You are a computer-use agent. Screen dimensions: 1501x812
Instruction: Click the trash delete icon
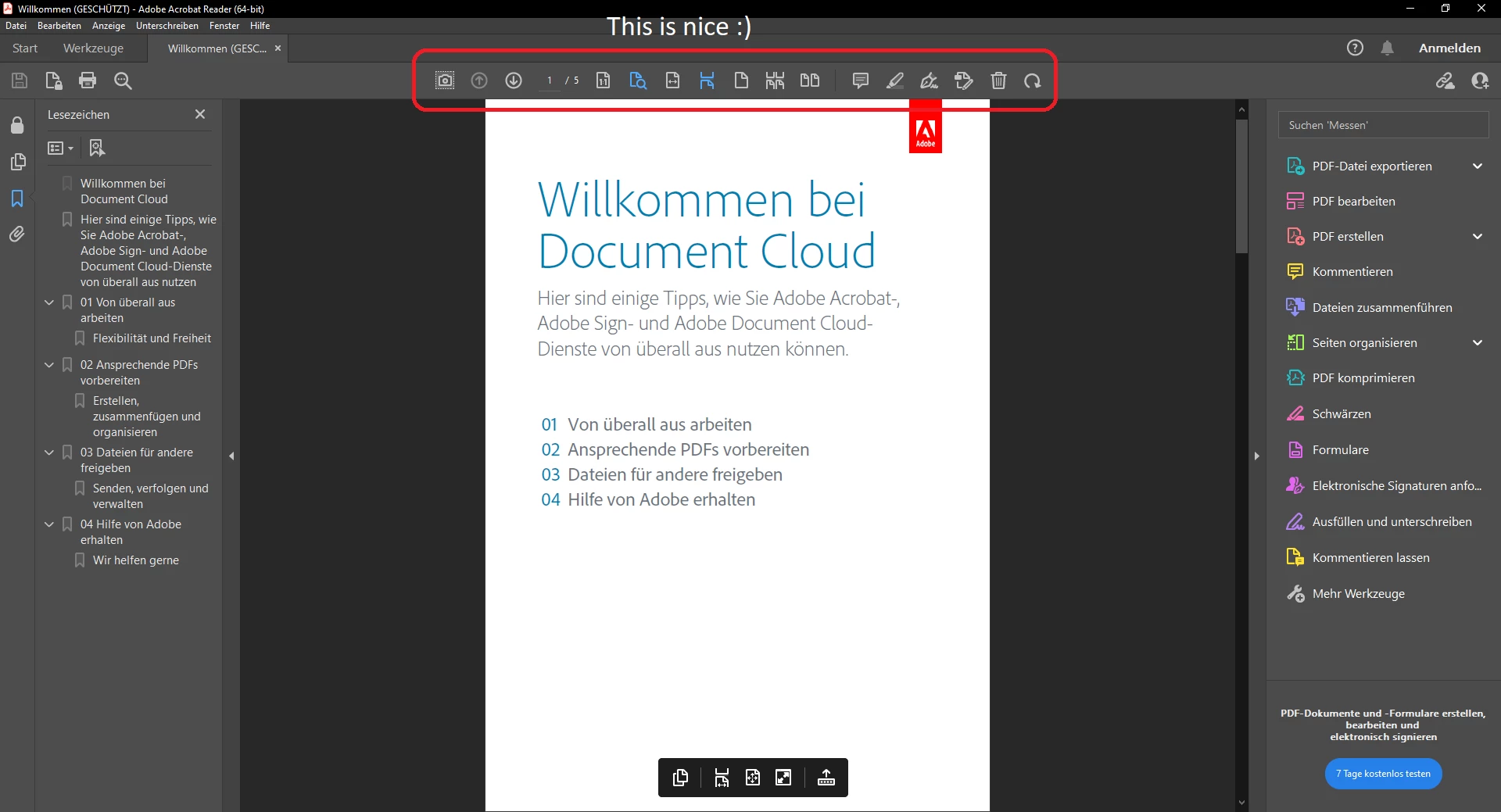998,80
